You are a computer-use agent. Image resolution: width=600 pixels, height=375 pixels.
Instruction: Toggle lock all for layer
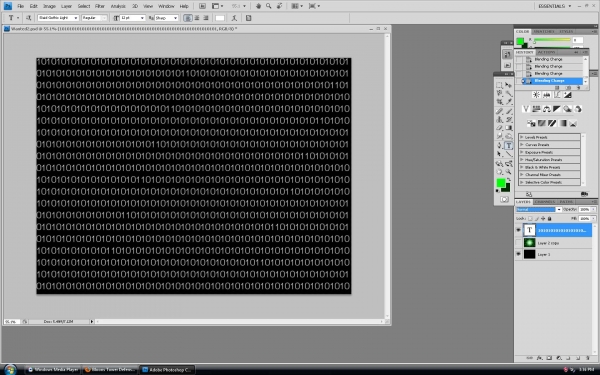pyautogui.click(x=549, y=218)
